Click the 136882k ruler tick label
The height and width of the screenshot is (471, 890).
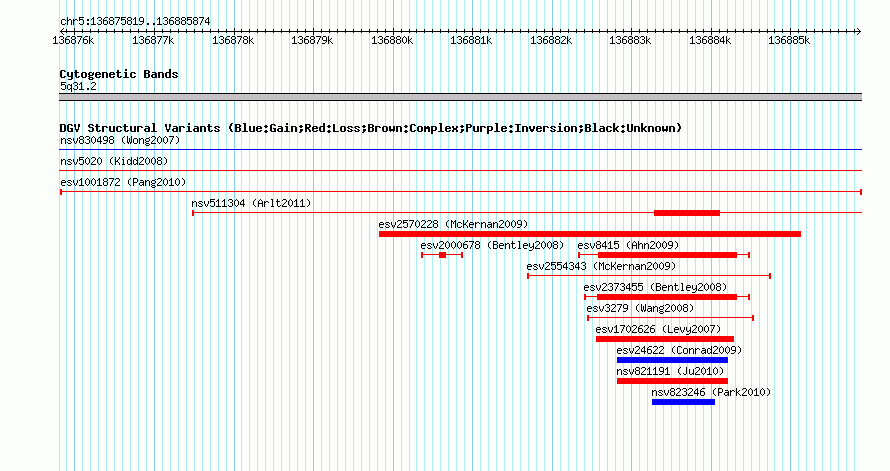tap(551, 40)
